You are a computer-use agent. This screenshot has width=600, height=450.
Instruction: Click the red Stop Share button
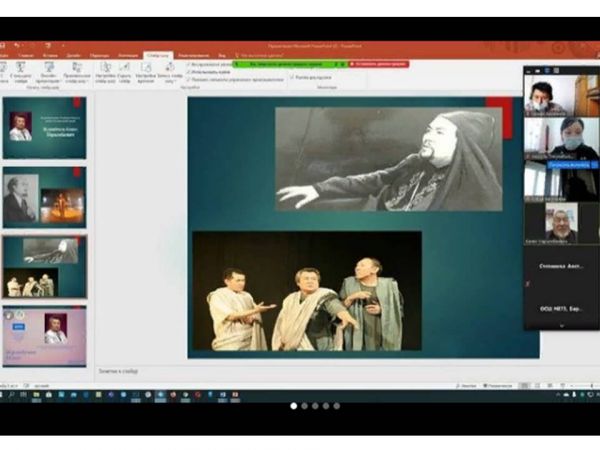click(x=377, y=63)
